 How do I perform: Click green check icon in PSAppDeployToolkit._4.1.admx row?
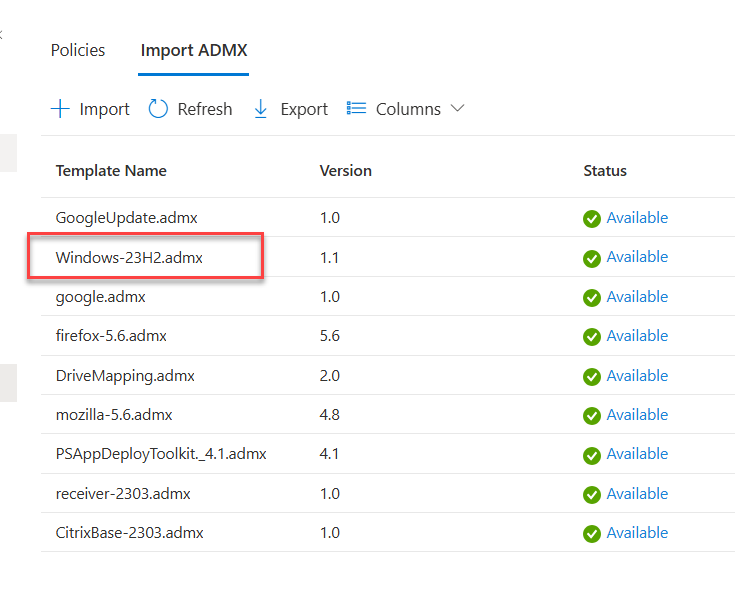click(x=592, y=456)
